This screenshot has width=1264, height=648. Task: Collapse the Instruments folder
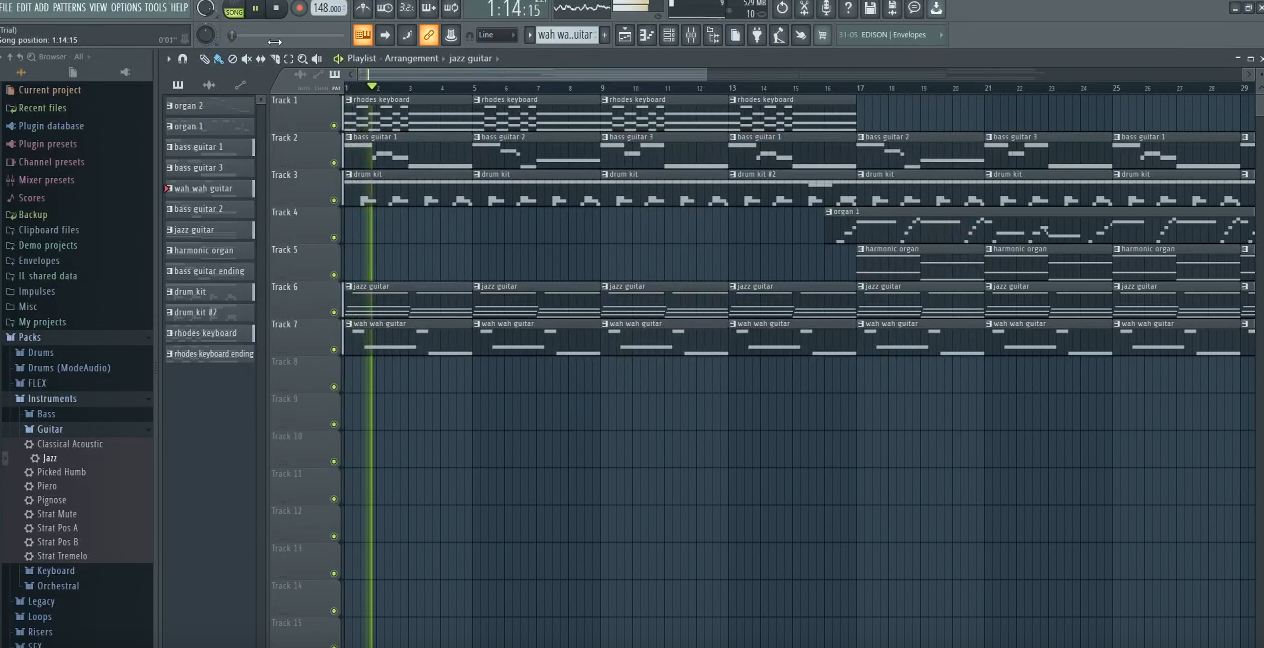pyautogui.click(x=52, y=398)
